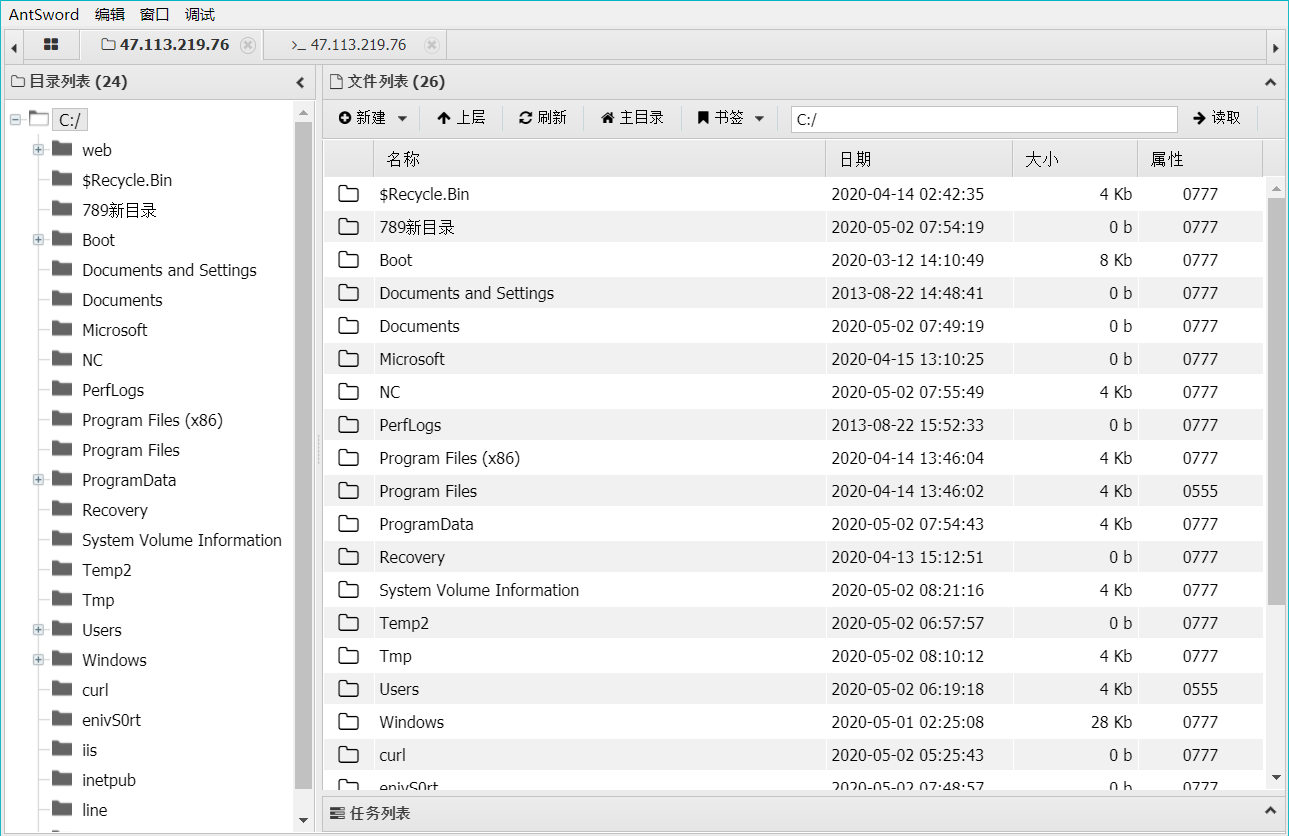Open the AntSword menu
The width and height of the screenshot is (1289, 836).
tap(44, 14)
